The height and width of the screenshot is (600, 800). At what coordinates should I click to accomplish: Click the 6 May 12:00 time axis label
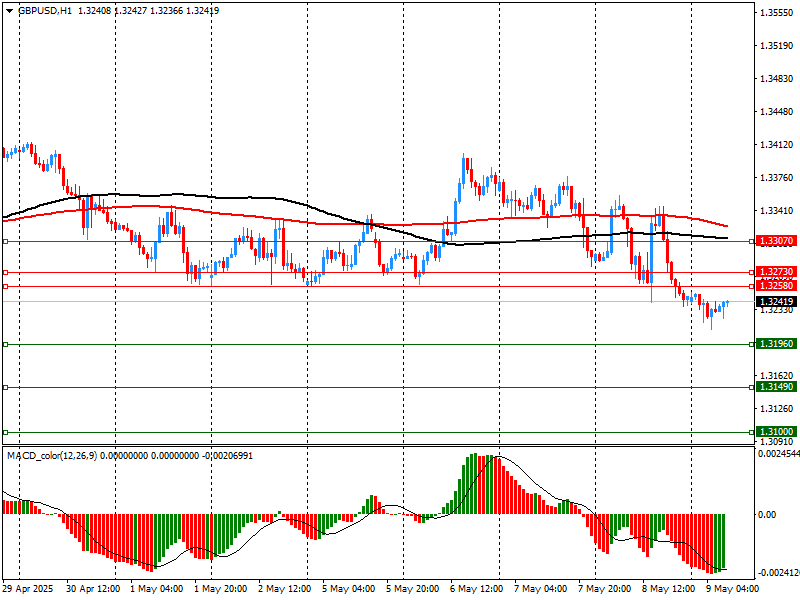click(x=475, y=590)
